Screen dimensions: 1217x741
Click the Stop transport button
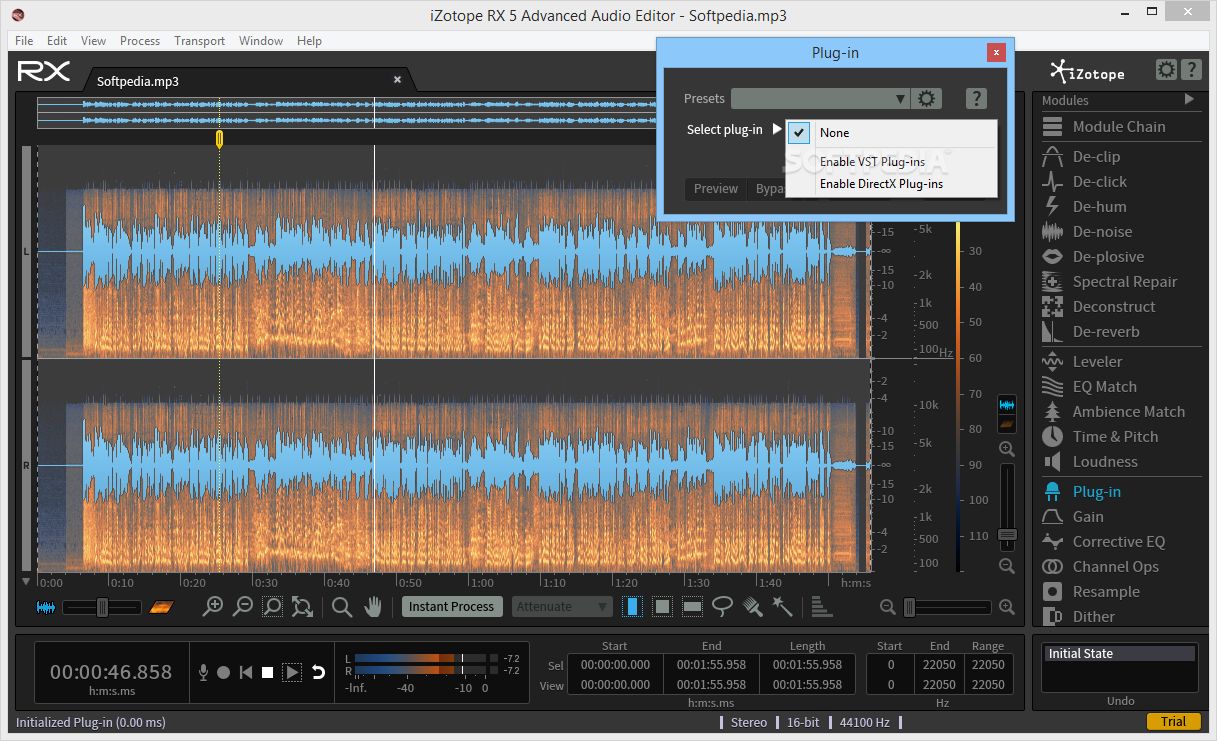tap(268, 673)
